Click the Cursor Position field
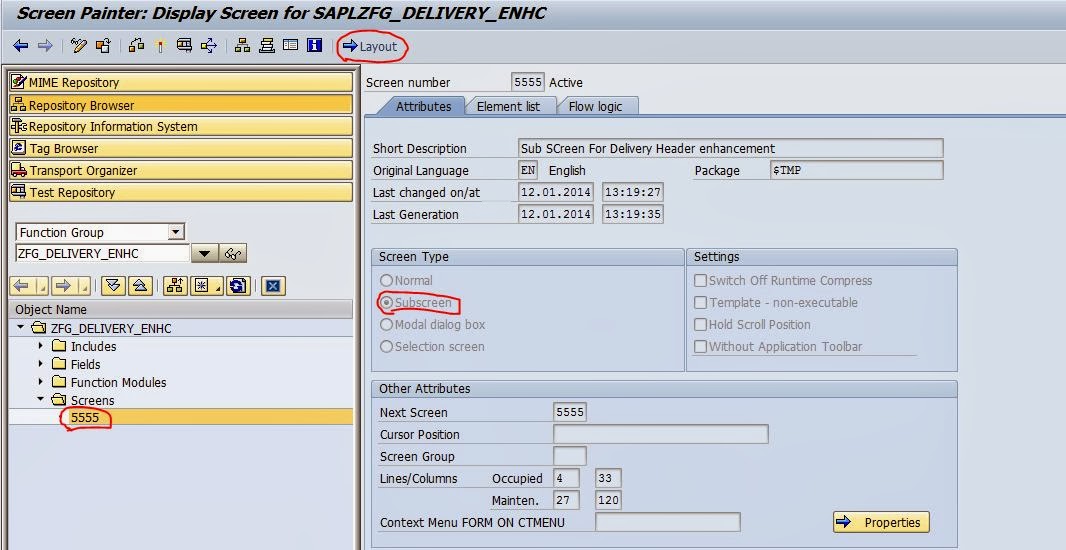1066x550 pixels. tap(661, 434)
